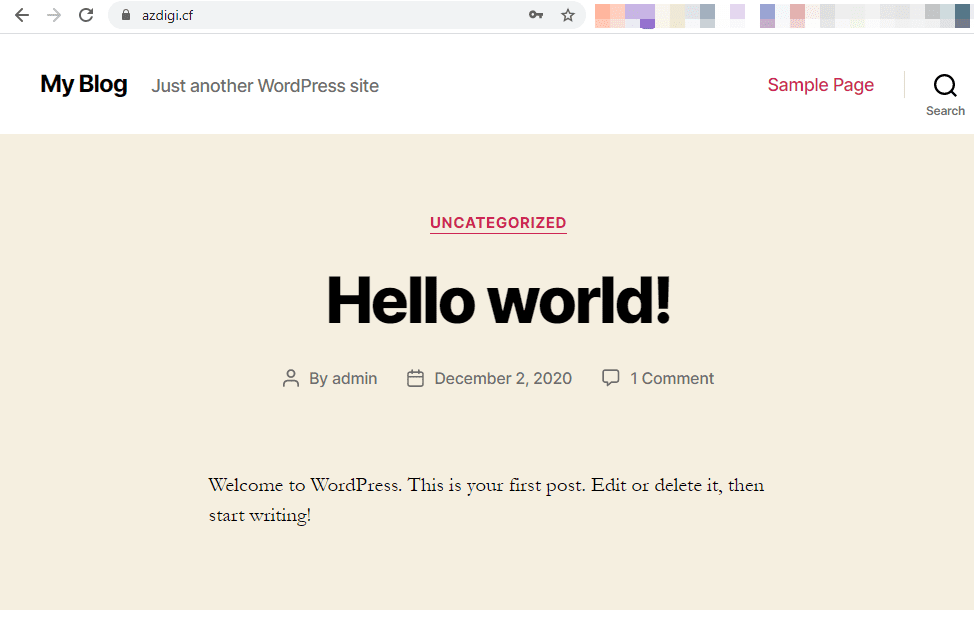Screen dimensions: 974x619
Task: Click the browser forward arrow
Action: tap(54, 15)
